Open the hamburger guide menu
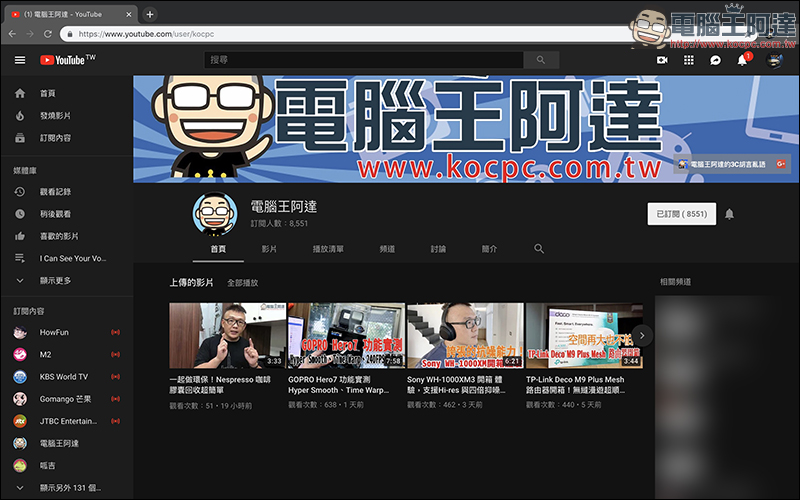800x500 pixels. click(x=20, y=60)
